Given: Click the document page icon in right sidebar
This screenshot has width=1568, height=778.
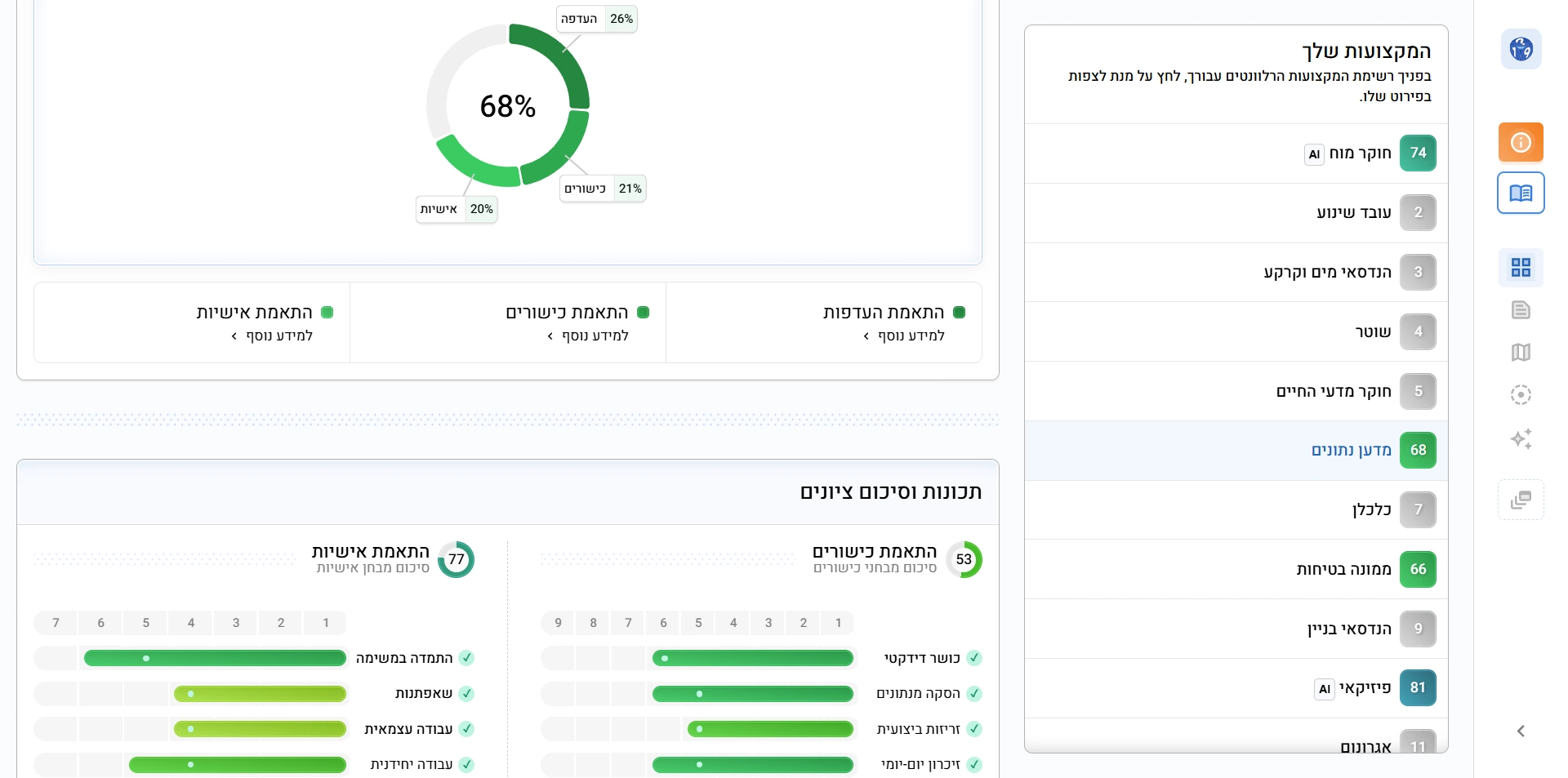Looking at the screenshot, I should (1520, 309).
